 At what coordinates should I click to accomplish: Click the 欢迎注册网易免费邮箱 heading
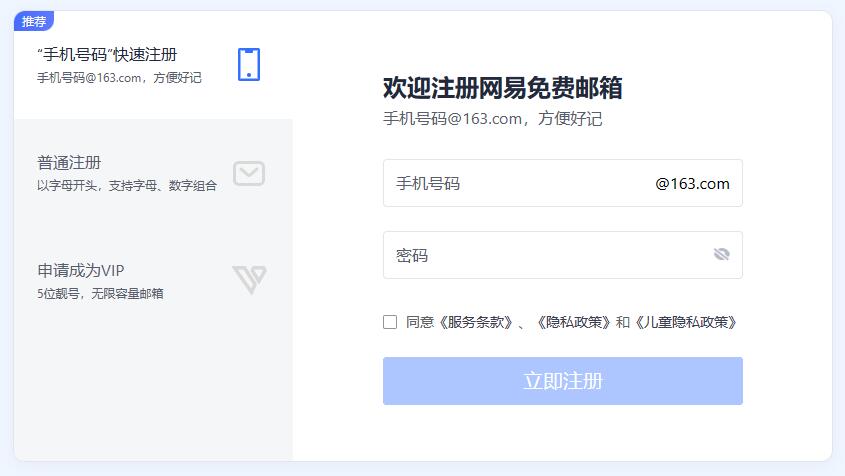[502, 88]
